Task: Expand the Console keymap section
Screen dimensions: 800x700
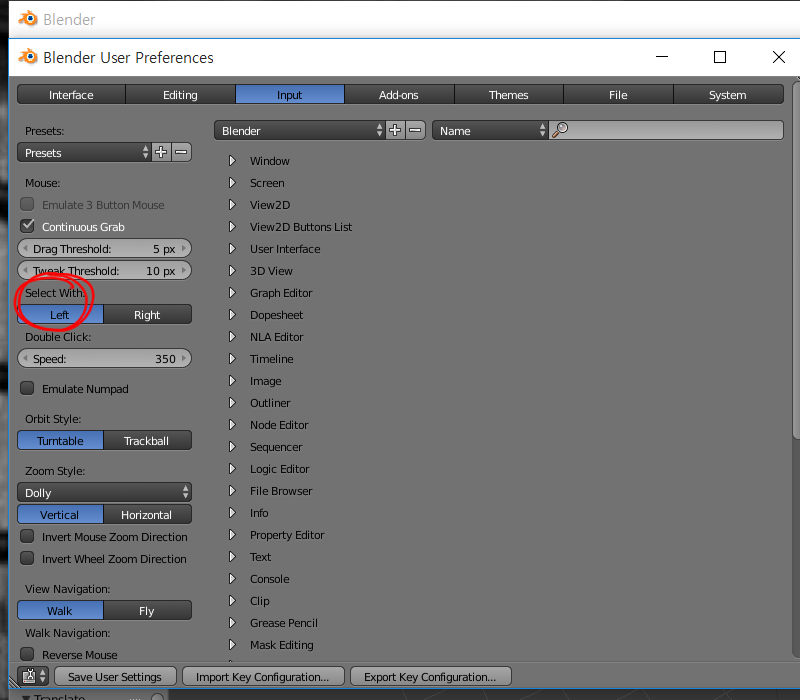Action: tap(232, 579)
